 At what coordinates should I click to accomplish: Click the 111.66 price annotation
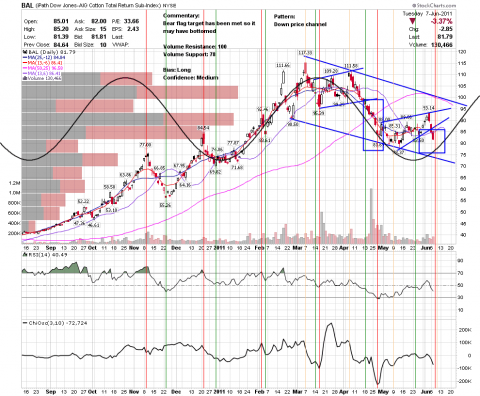283,65
